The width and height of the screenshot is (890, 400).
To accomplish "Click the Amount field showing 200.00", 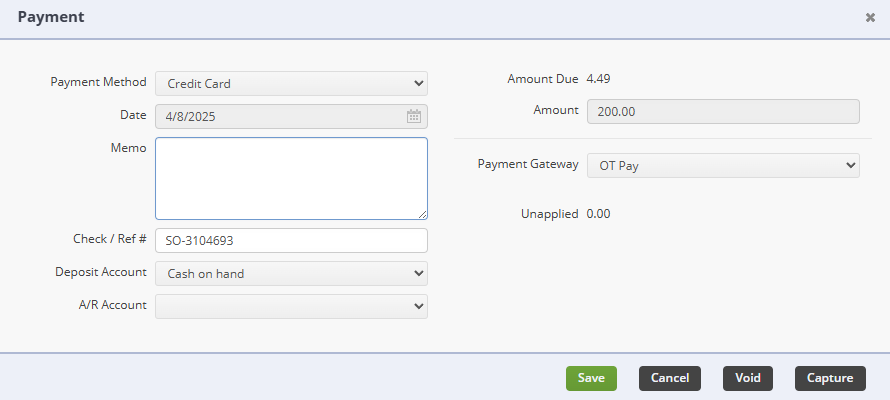I will click(723, 111).
